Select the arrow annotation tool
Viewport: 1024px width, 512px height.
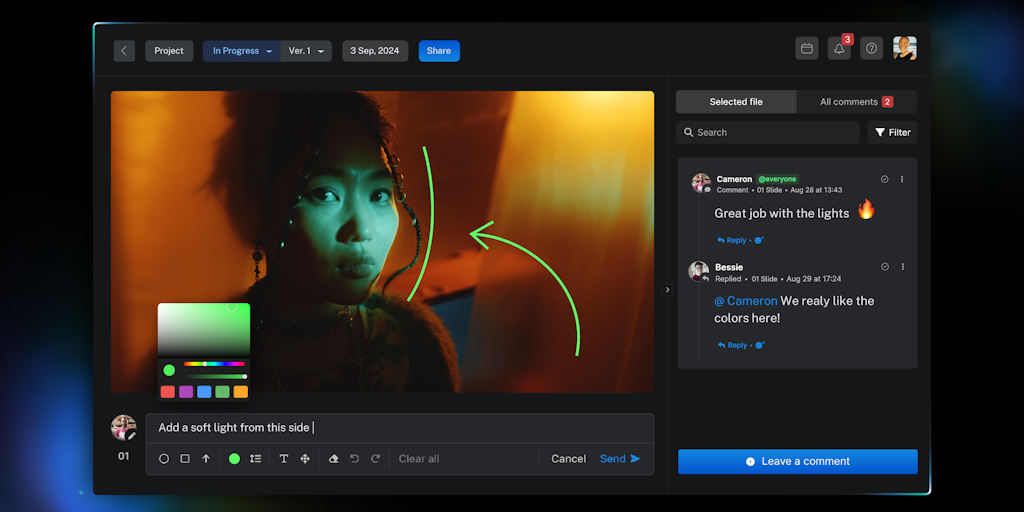[x=206, y=459]
